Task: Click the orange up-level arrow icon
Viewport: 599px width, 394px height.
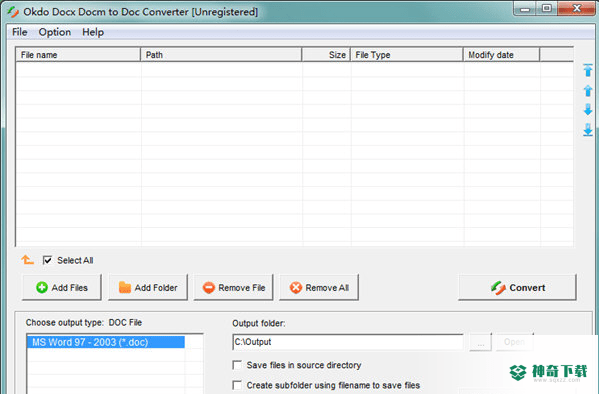Action: pos(27,260)
